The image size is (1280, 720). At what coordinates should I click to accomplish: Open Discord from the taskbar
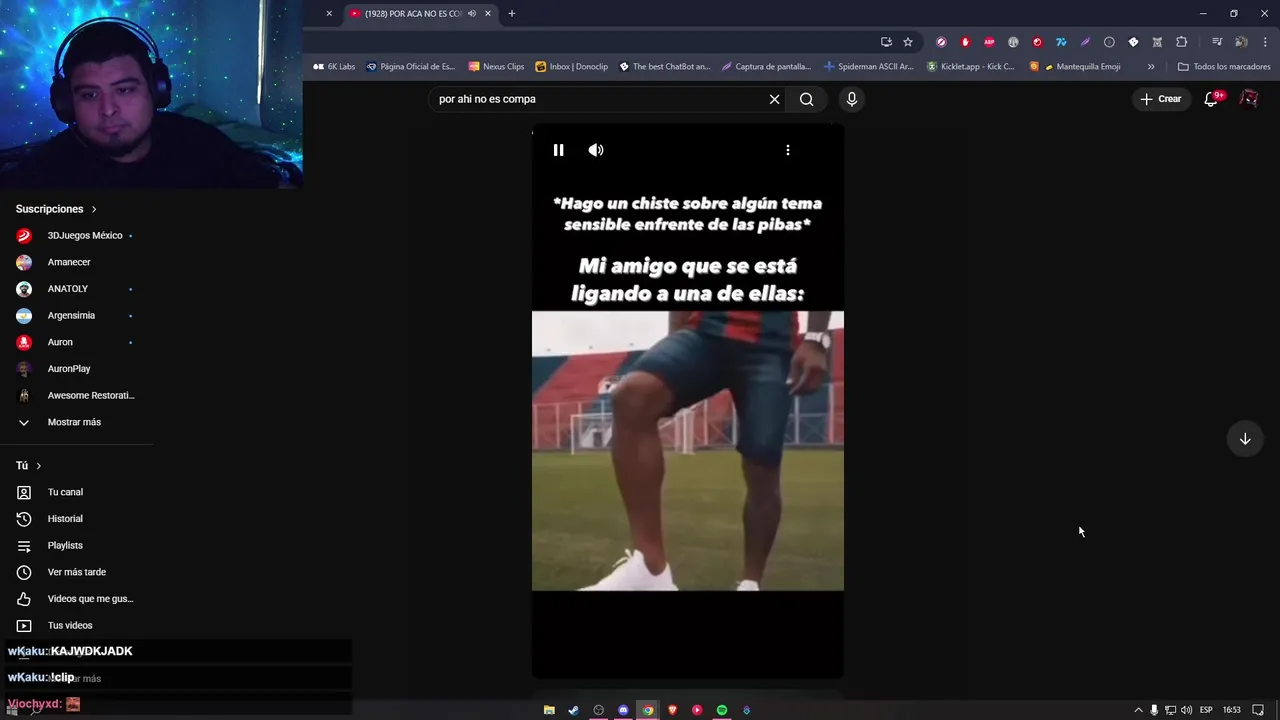pos(623,710)
